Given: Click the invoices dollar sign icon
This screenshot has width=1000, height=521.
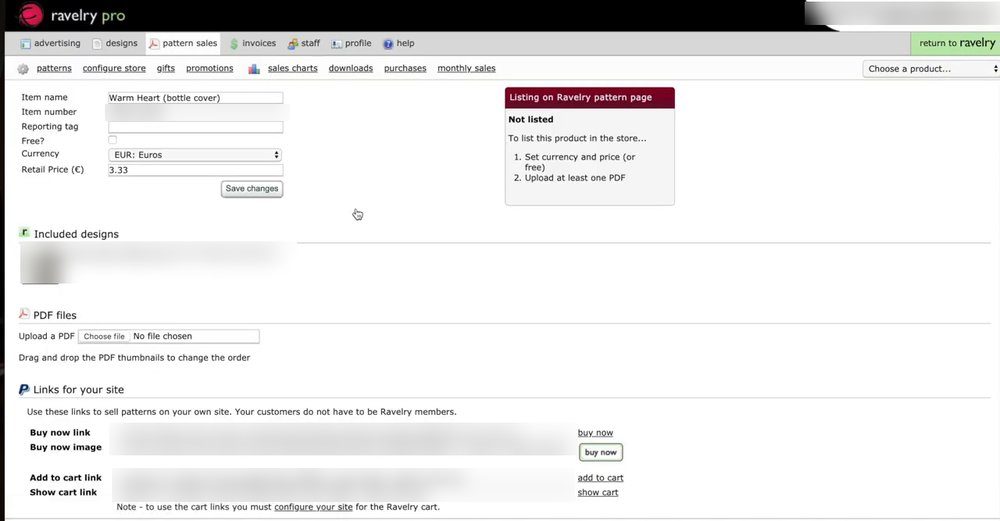Looking at the screenshot, I should [234, 44].
